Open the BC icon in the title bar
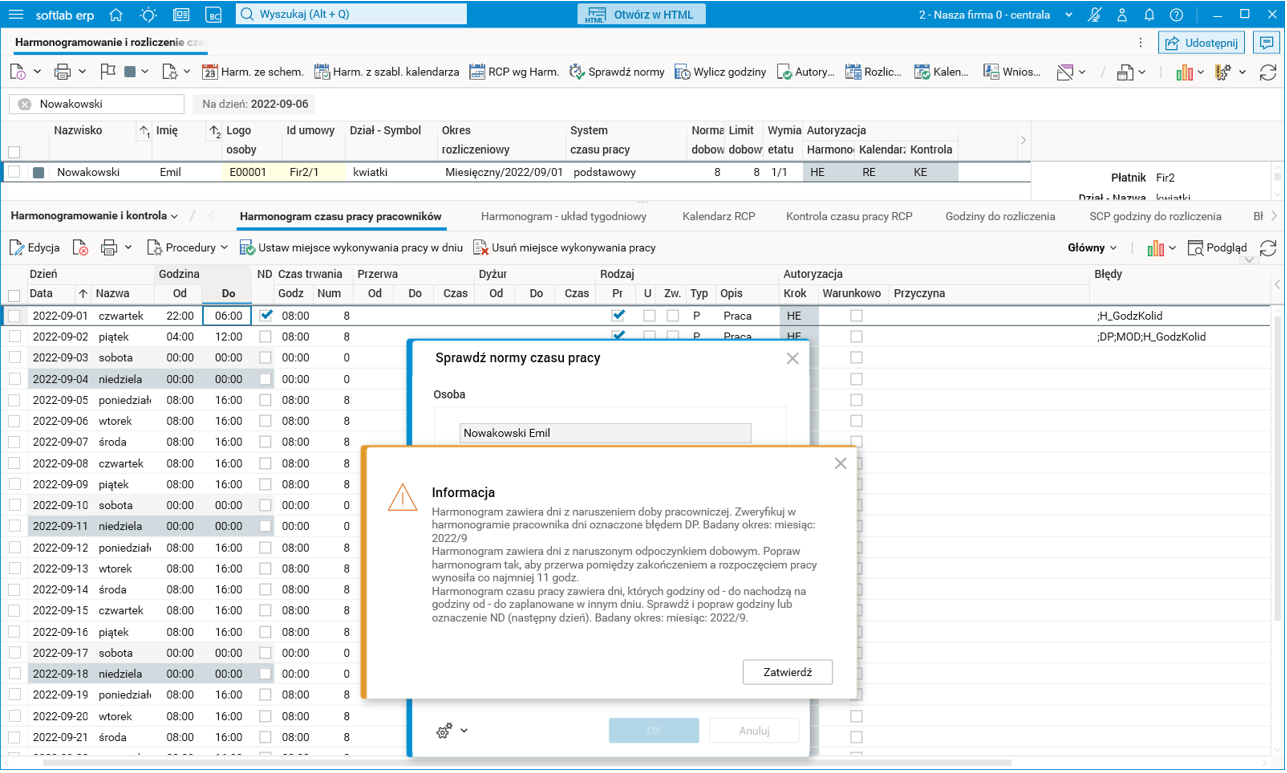 tap(213, 15)
